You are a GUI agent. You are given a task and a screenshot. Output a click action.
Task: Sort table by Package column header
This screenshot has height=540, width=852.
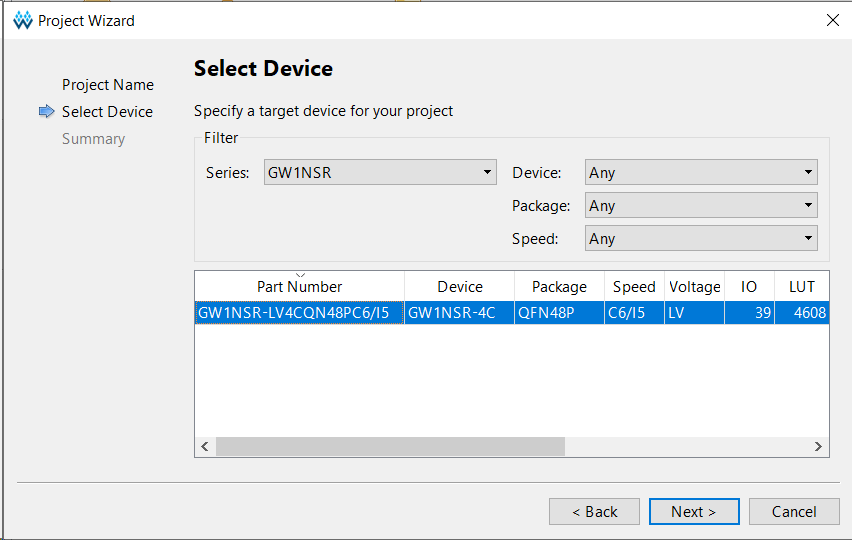click(x=559, y=287)
